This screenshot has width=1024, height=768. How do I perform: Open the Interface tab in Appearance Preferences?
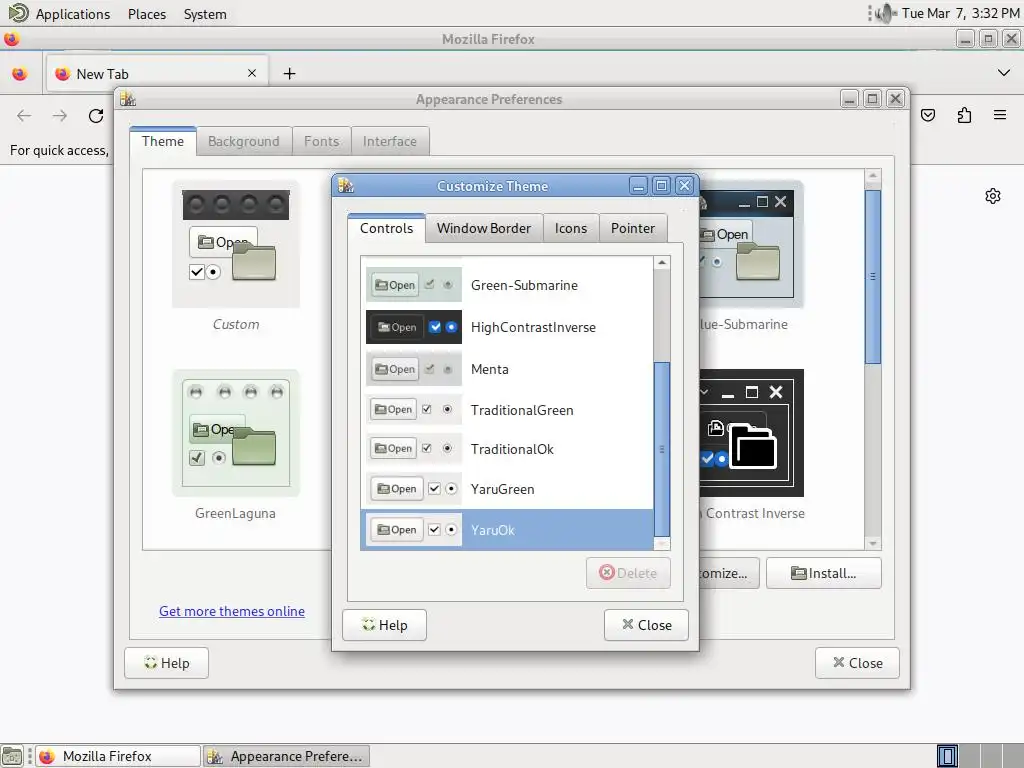390,142
